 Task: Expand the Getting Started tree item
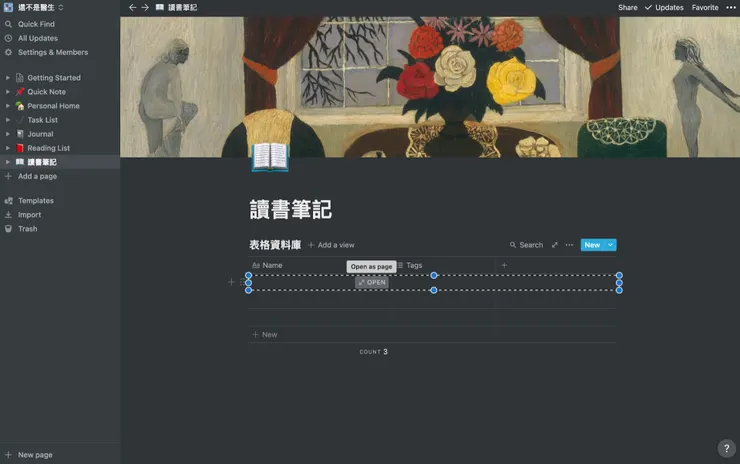(x=8, y=77)
